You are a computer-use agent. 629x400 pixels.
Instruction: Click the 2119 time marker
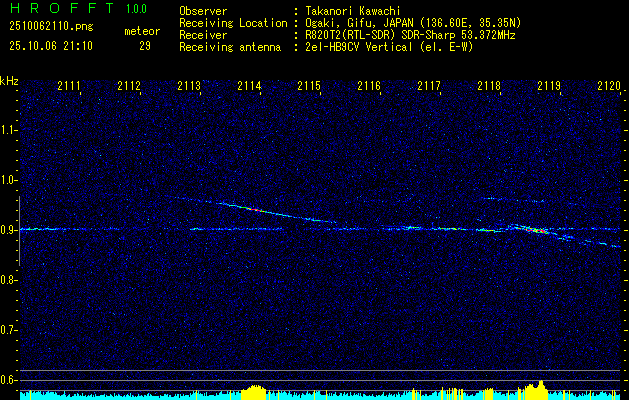tap(549, 87)
